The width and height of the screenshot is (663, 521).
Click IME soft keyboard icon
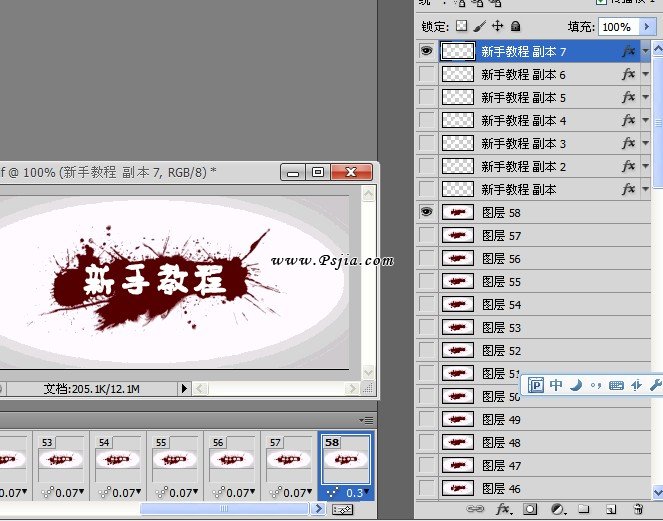pyautogui.click(x=616, y=385)
